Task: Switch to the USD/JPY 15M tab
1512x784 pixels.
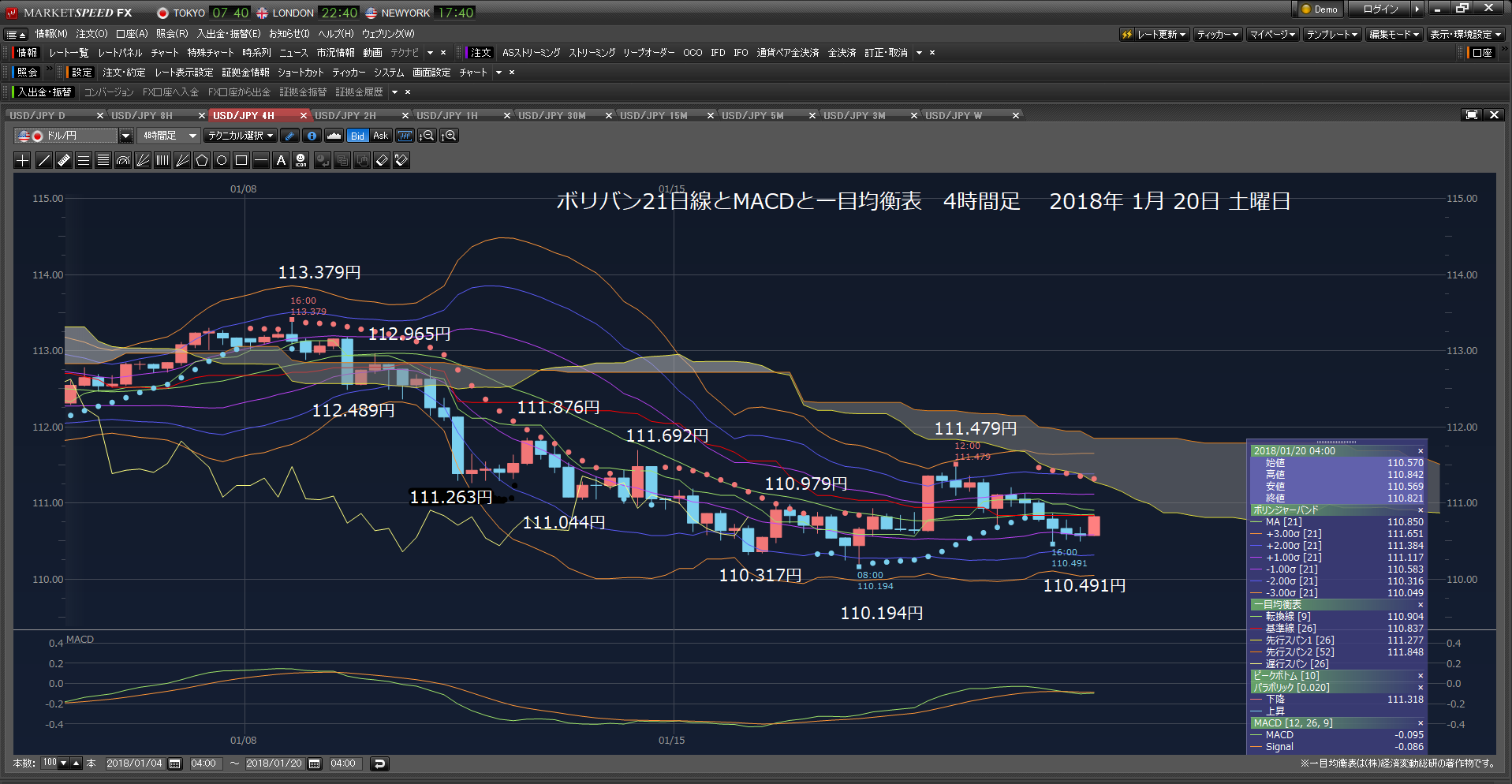Action: [654, 116]
